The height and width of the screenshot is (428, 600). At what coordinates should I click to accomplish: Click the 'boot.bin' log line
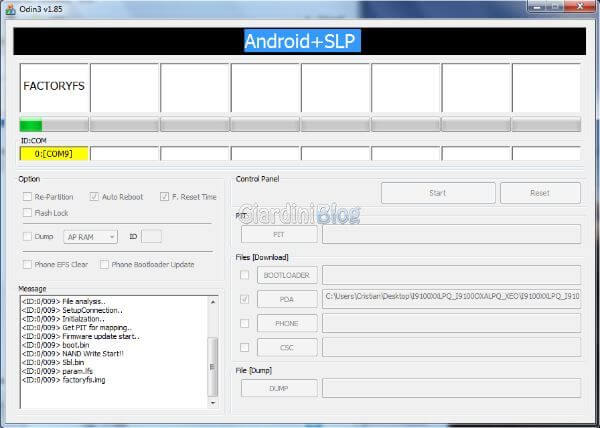coord(55,345)
